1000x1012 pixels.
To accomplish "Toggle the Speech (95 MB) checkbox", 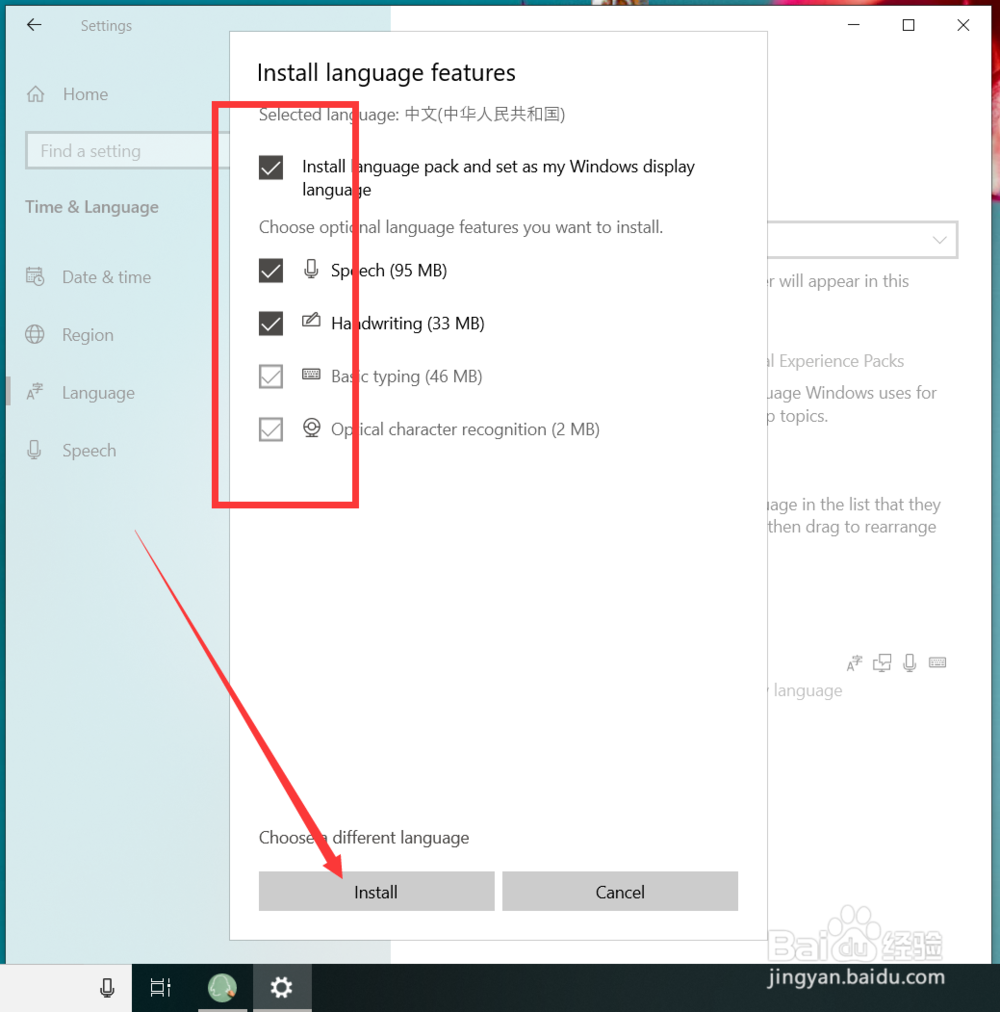I will 271,270.
